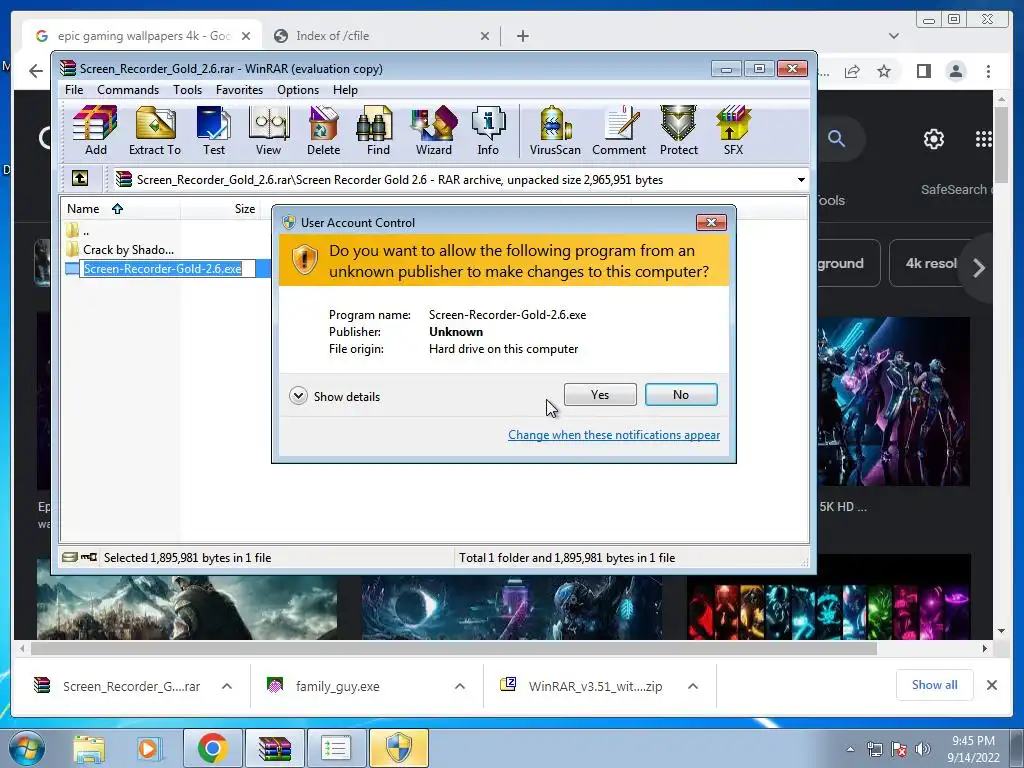Open colorful neon characters wallpaper thumbnail

(828, 598)
